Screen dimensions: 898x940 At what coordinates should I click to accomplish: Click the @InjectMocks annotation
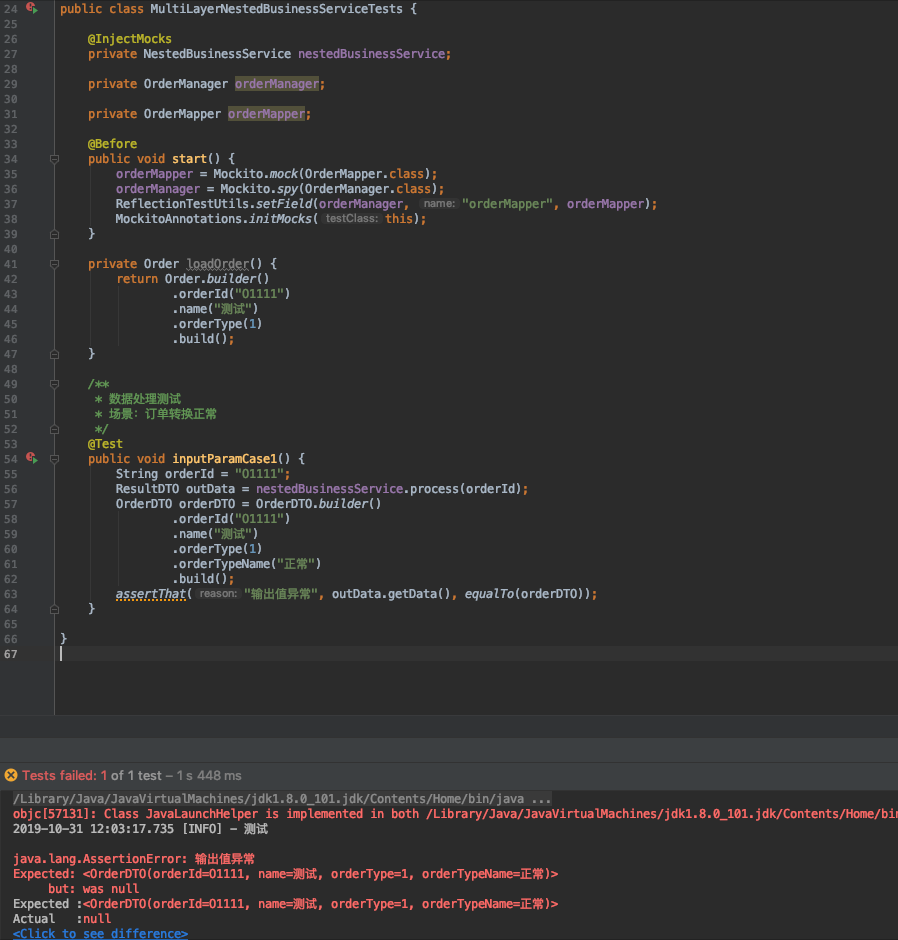(129, 39)
